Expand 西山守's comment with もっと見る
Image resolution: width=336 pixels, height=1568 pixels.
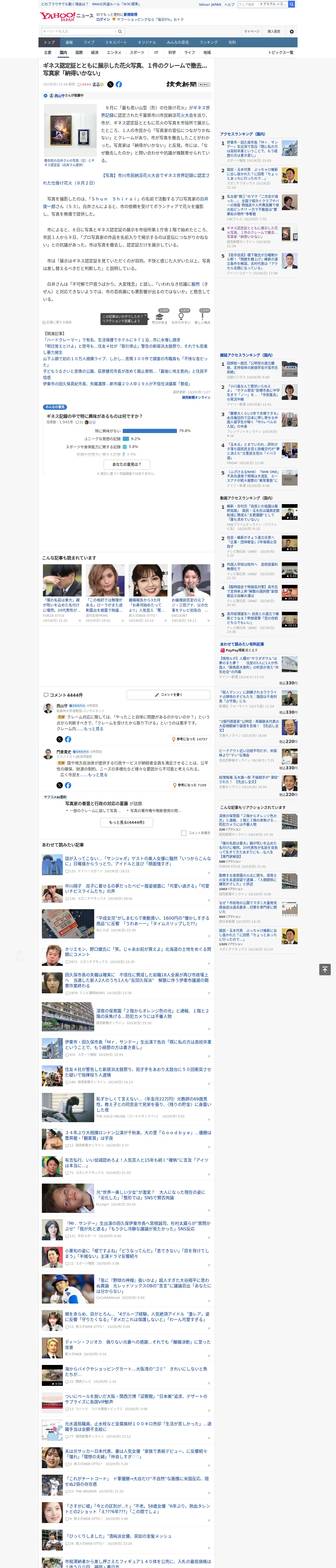click(x=93, y=729)
